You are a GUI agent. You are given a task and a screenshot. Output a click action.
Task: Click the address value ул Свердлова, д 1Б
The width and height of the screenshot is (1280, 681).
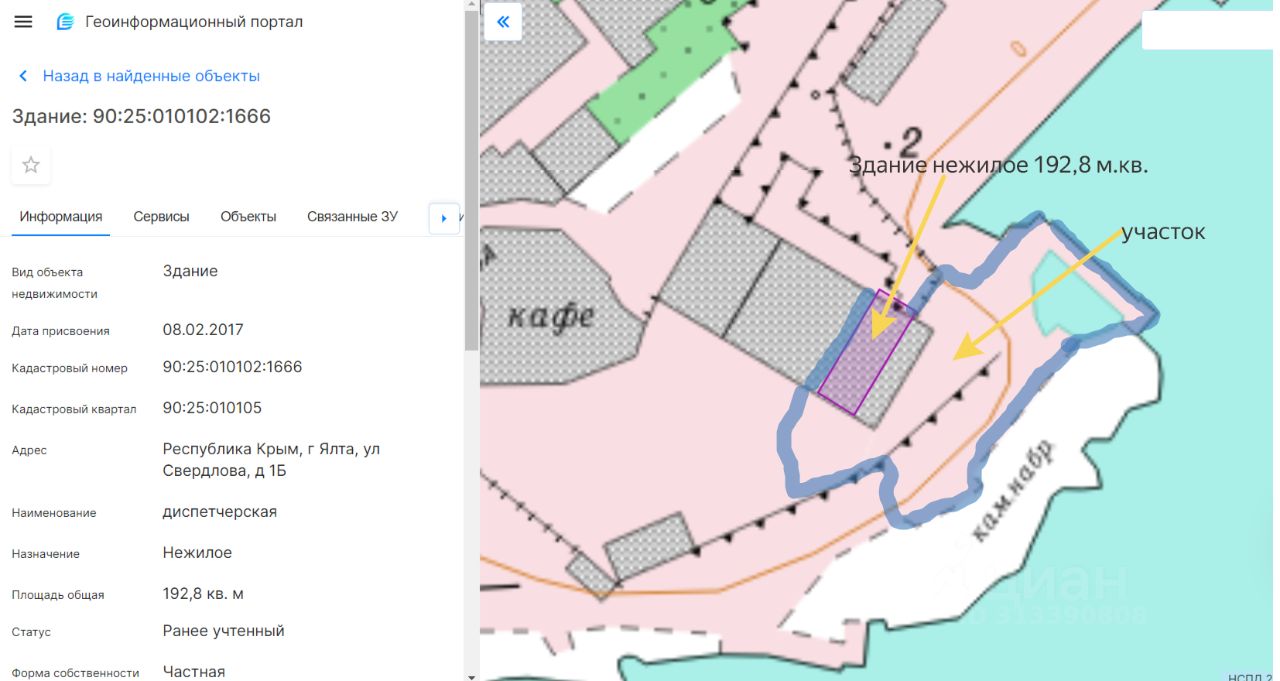coord(271,460)
